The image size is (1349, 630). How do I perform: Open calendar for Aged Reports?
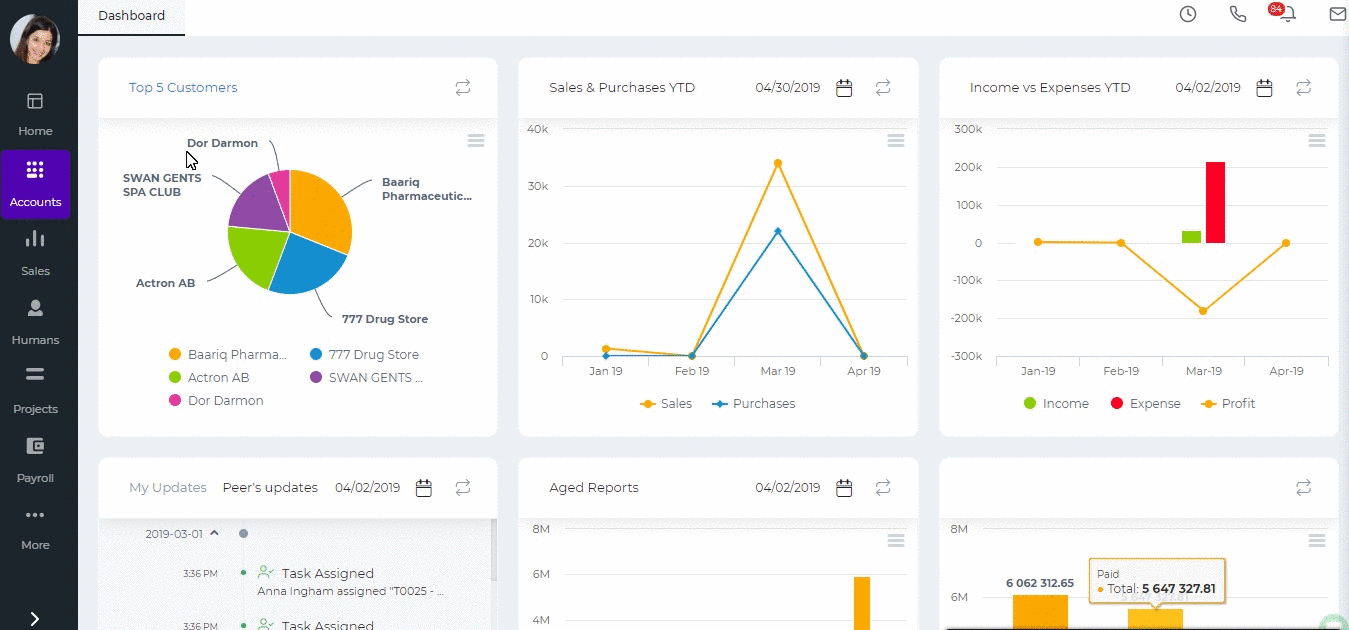tap(844, 488)
